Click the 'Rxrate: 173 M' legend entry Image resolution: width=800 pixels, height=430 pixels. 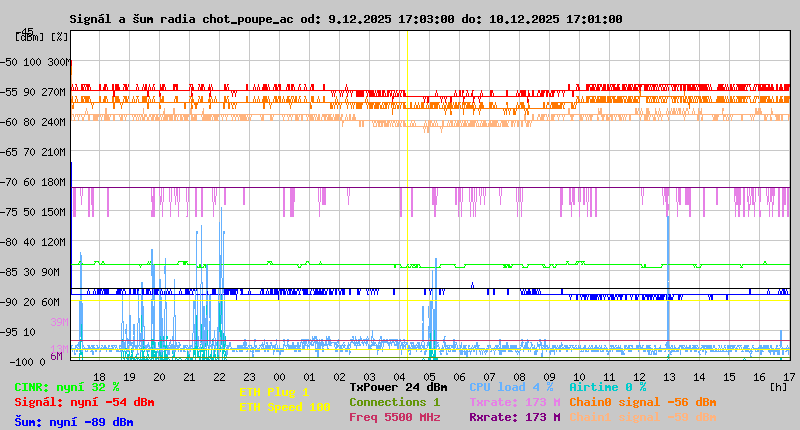pos(515,417)
